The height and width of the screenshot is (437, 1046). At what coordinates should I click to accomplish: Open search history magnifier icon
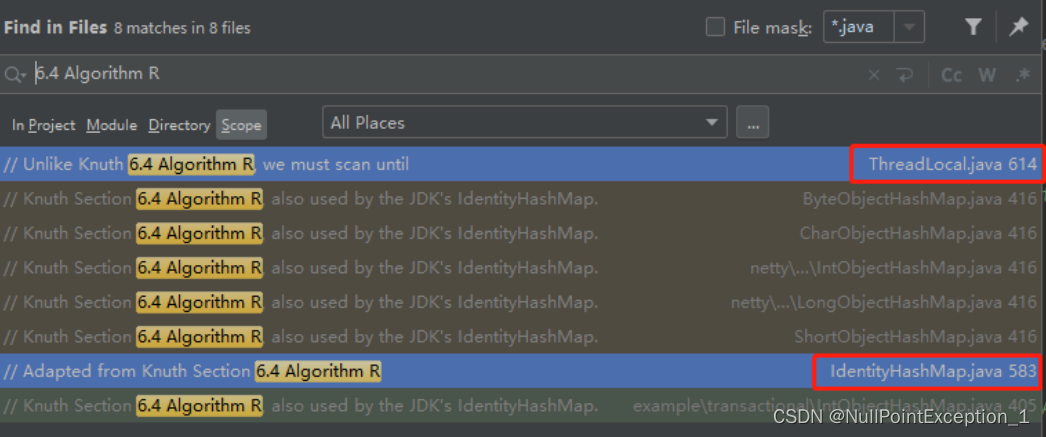tap(15, 75)
